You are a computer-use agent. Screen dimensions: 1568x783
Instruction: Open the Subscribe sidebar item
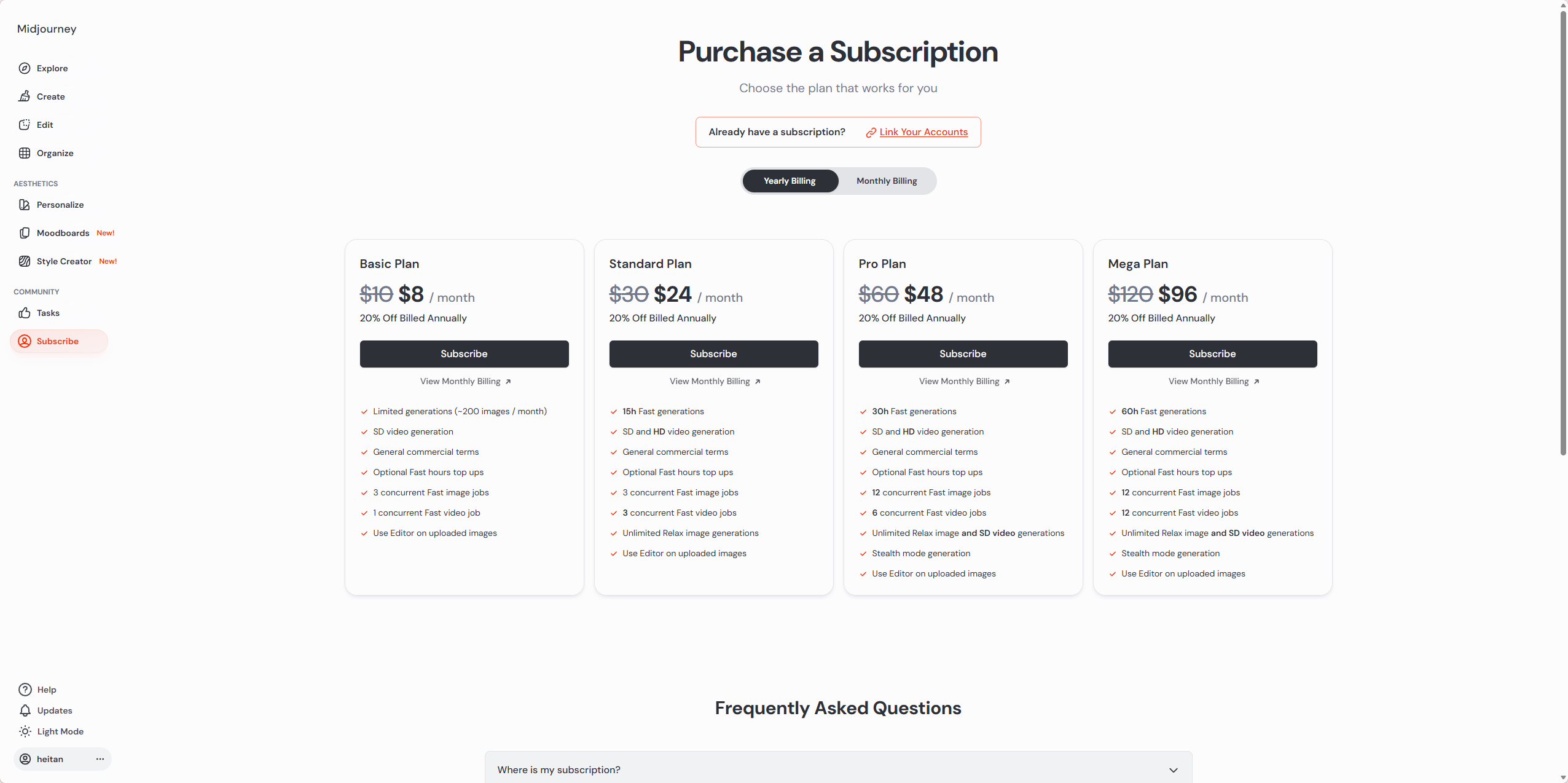coord(58,341)
